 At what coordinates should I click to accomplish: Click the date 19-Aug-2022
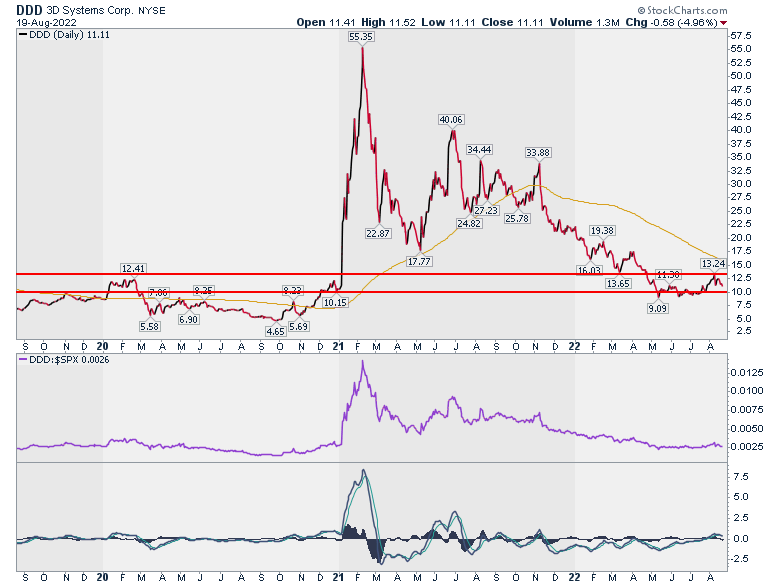click(x=46, y=22)
